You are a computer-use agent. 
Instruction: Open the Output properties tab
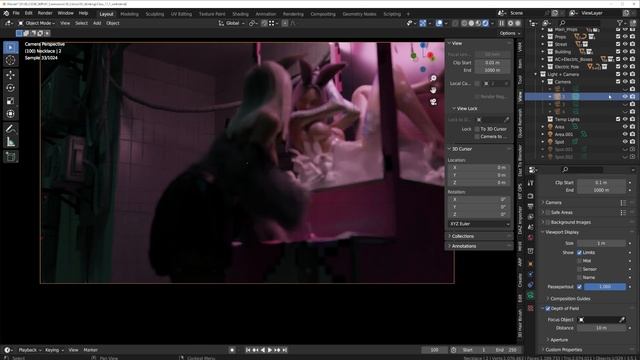coord(531,207)
